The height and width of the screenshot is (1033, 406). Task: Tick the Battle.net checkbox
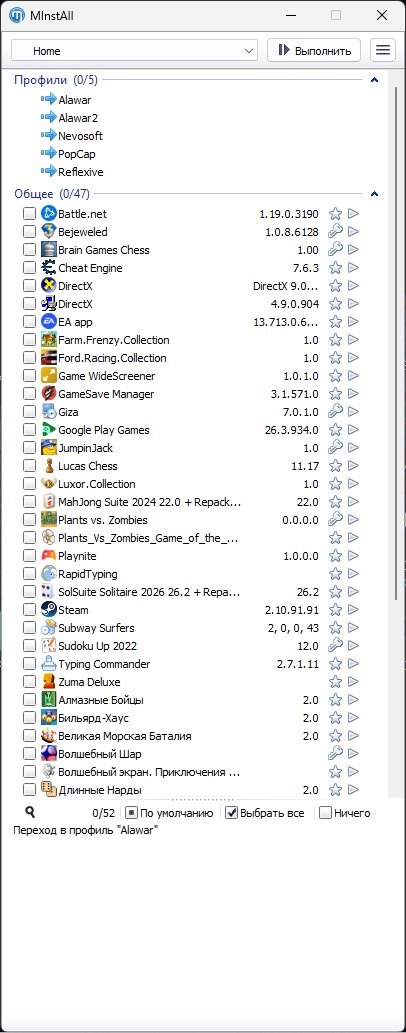(x=29, y=214)
